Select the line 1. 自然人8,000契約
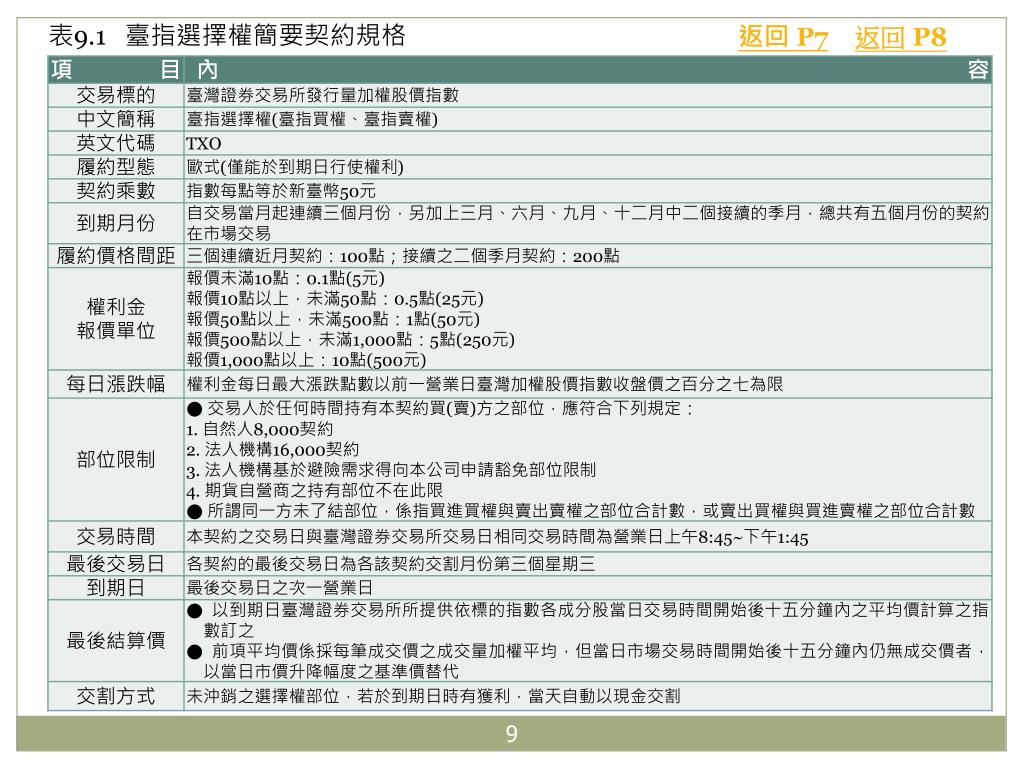The image size is (1024, 768). [x=259, y=429]
